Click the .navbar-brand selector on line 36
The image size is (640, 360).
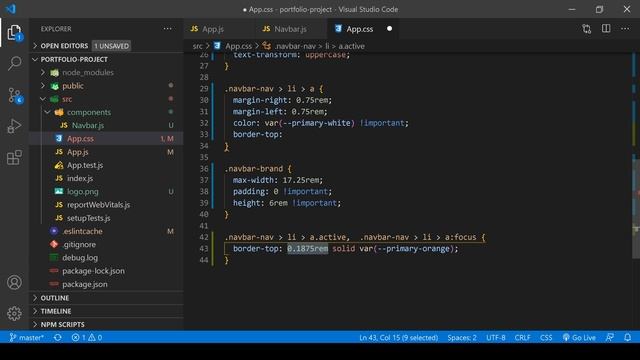tap(253, 169)
